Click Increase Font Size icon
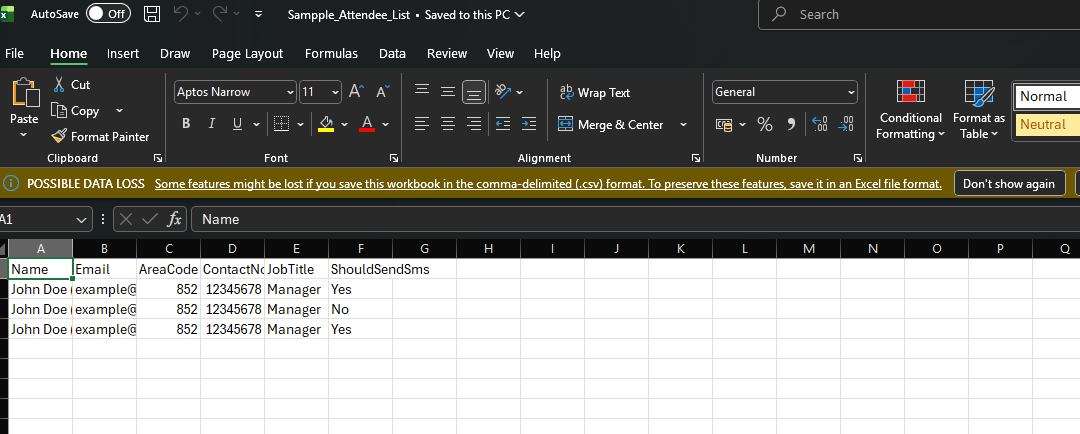This screenshot has width=1080, height=434. [355, 92]
